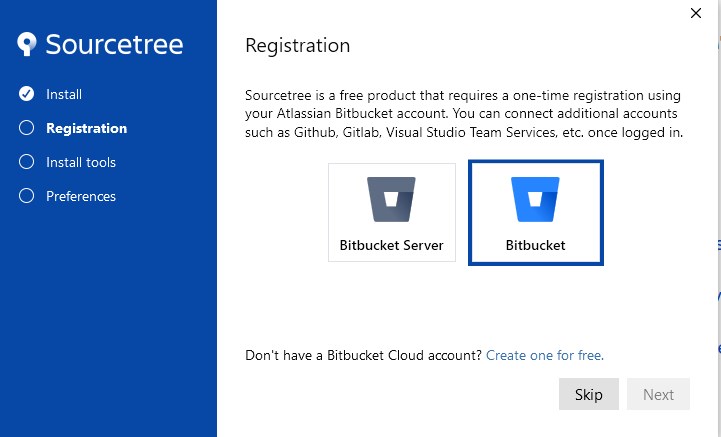The height and width of the screenshot is (437, 721).
Task: Click the Sourcetree logo icon
Action: [28, 45]
